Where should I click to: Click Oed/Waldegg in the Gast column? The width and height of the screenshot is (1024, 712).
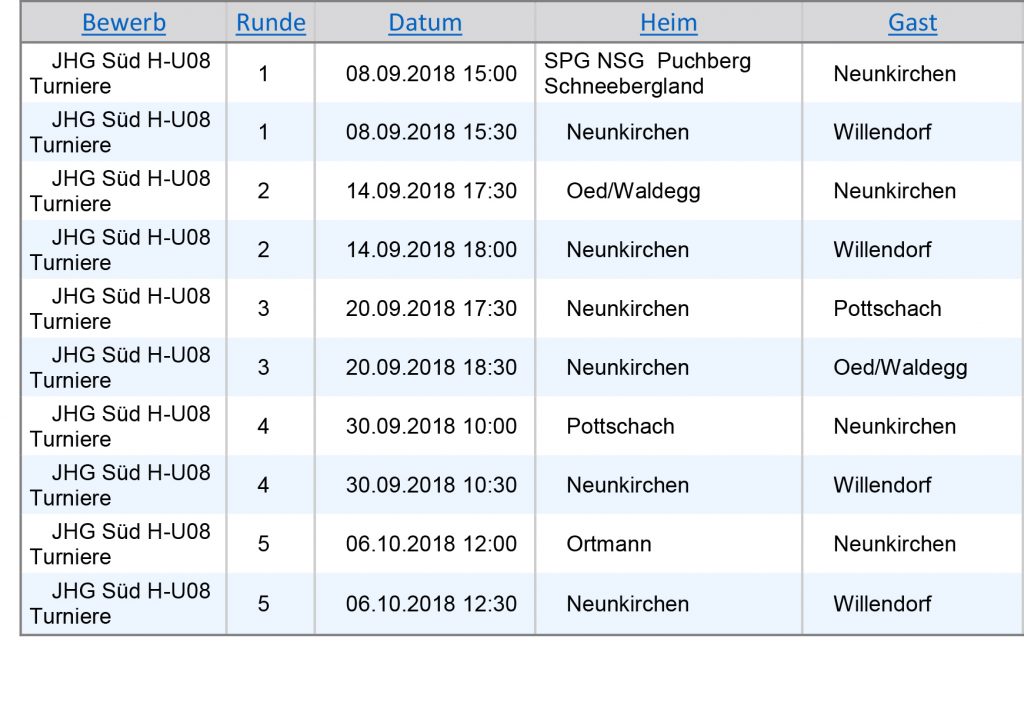(900, 368)
